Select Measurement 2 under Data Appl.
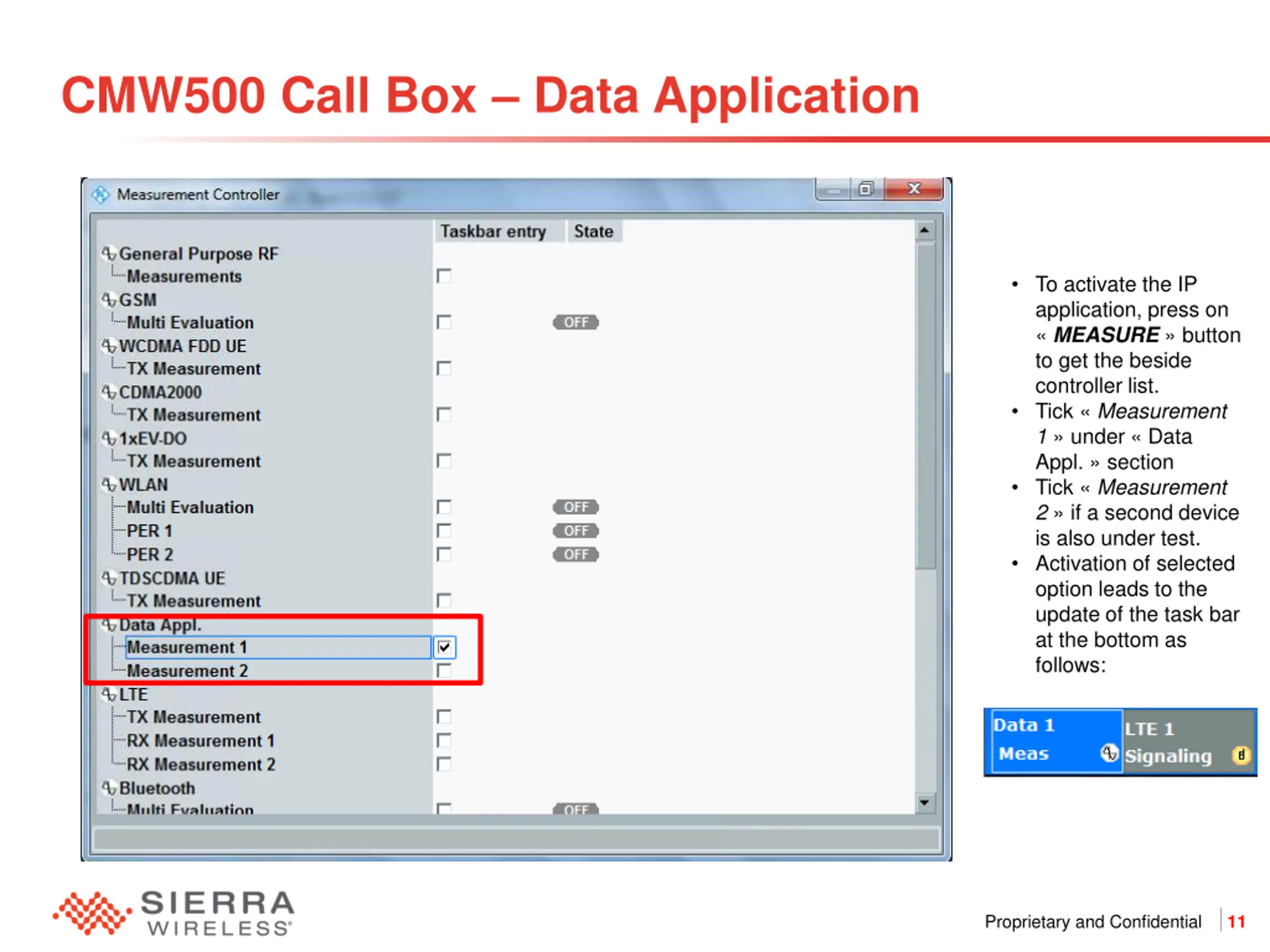Screen dimensions: 1270x952 pos(187,671)
